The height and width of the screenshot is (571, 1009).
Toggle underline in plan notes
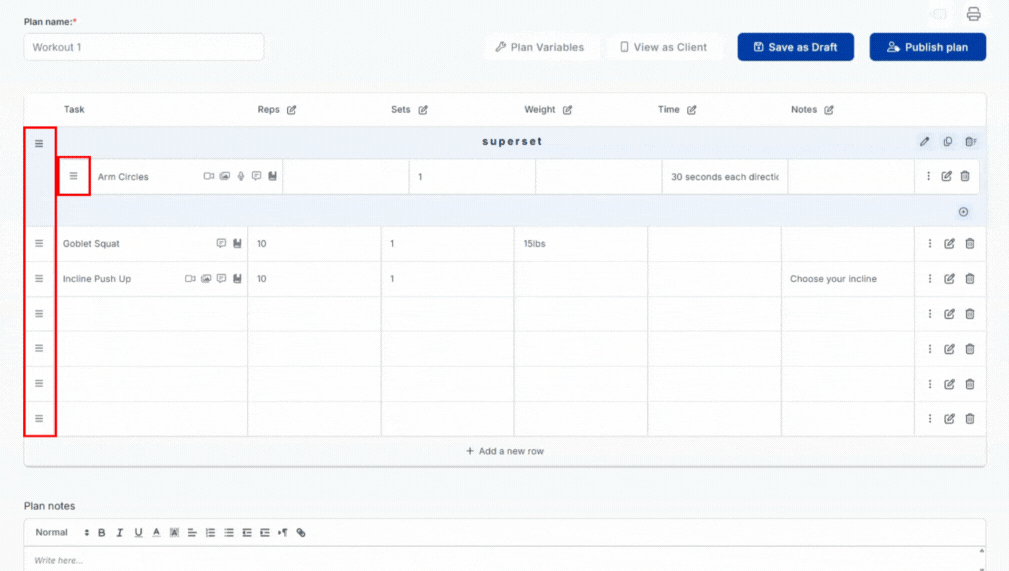tap(138, 532)
